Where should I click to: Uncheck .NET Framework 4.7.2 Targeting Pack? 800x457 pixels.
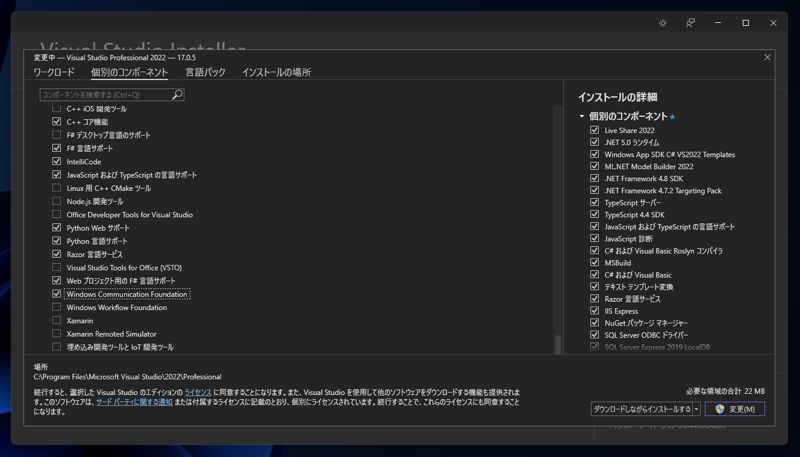[x=594, y=190]
